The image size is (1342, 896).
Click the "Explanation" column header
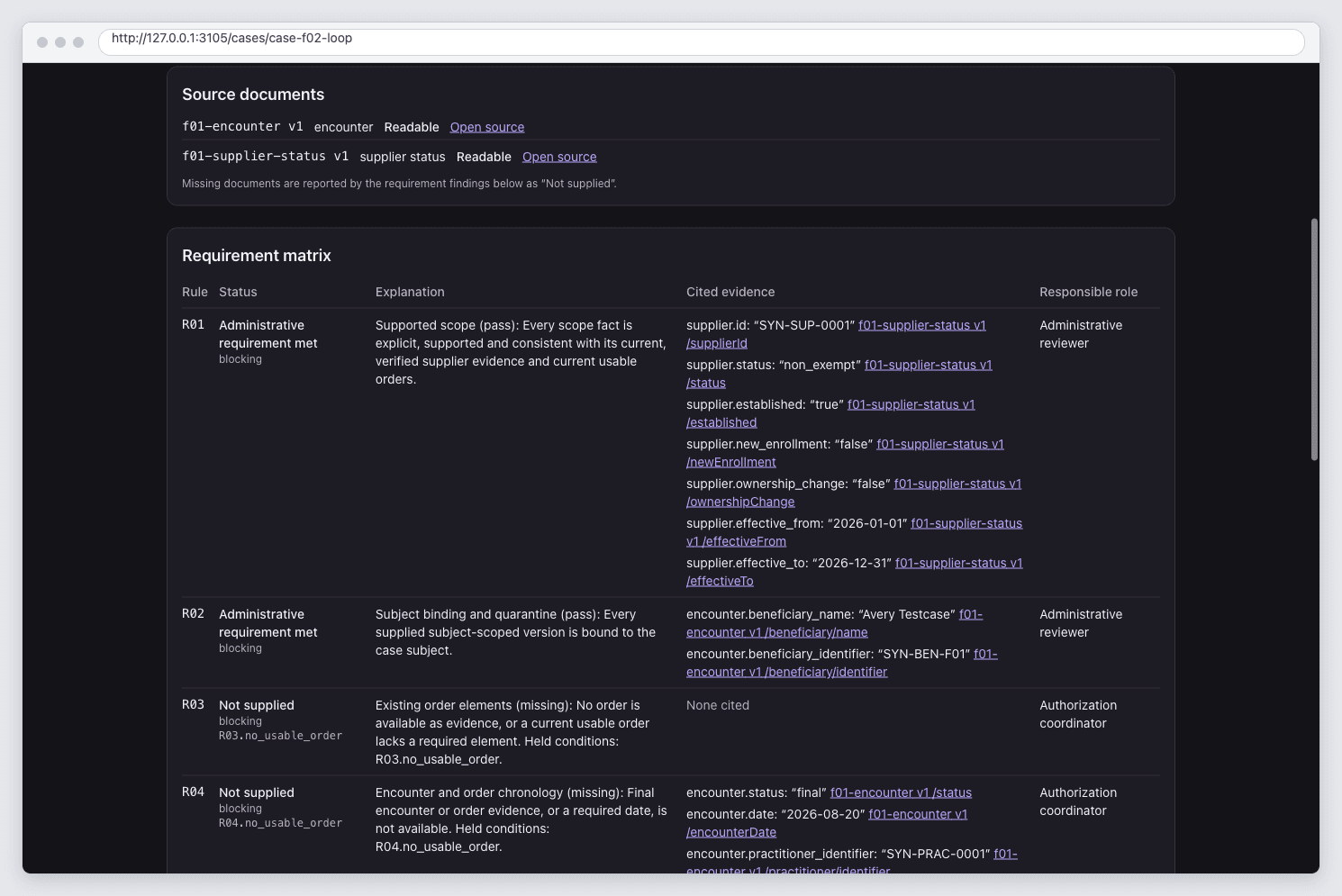[x=410, y=292]
